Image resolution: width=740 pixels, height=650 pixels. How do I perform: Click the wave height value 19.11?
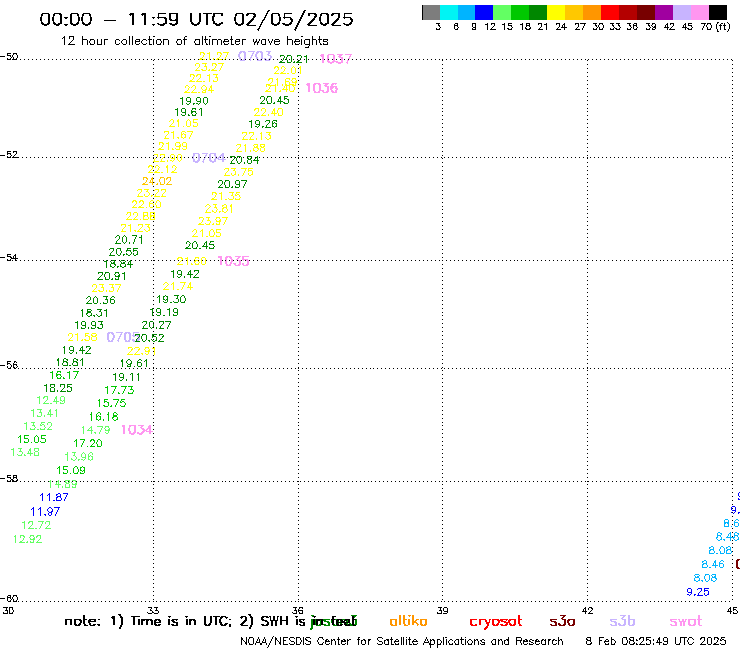[x=126, y=377]
